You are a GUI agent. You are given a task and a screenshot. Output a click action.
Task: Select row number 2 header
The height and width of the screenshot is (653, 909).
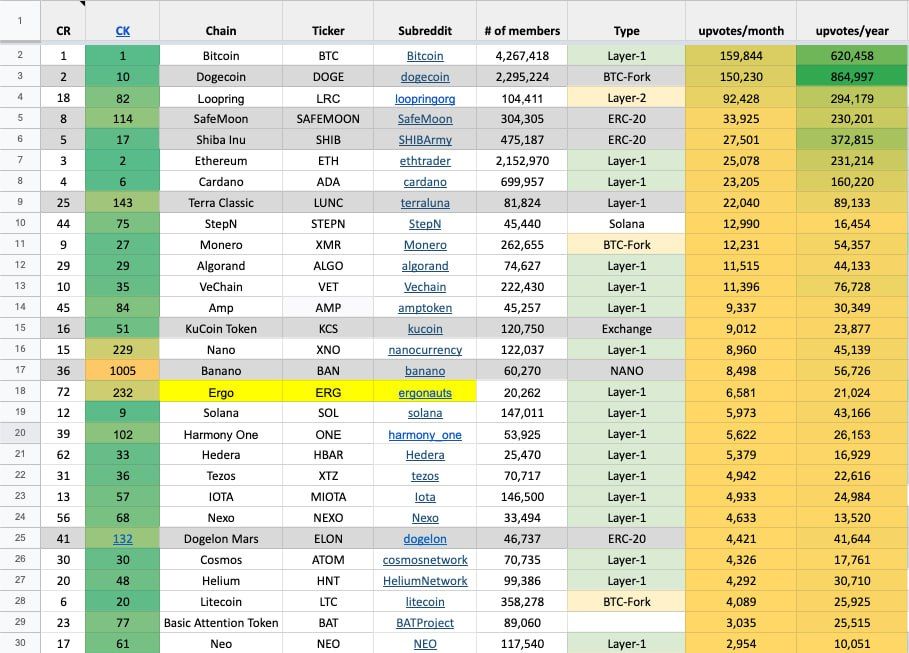coord(20,56)
